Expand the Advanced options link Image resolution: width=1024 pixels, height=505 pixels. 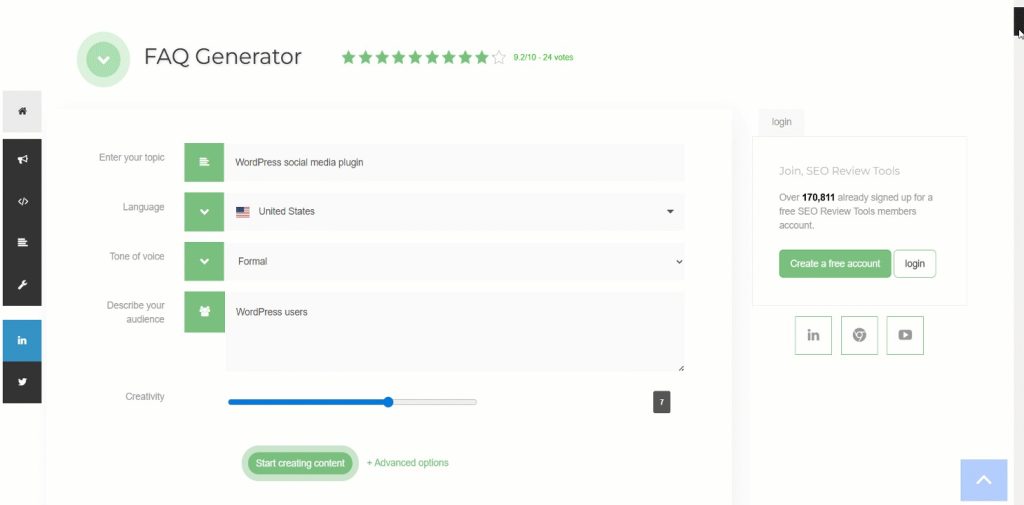click(408, 463)
